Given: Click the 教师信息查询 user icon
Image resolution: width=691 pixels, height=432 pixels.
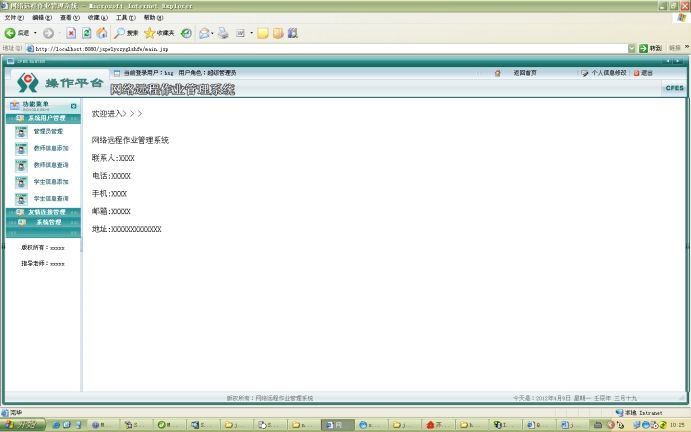Looking at the screenshot, I should click(21, 166).
